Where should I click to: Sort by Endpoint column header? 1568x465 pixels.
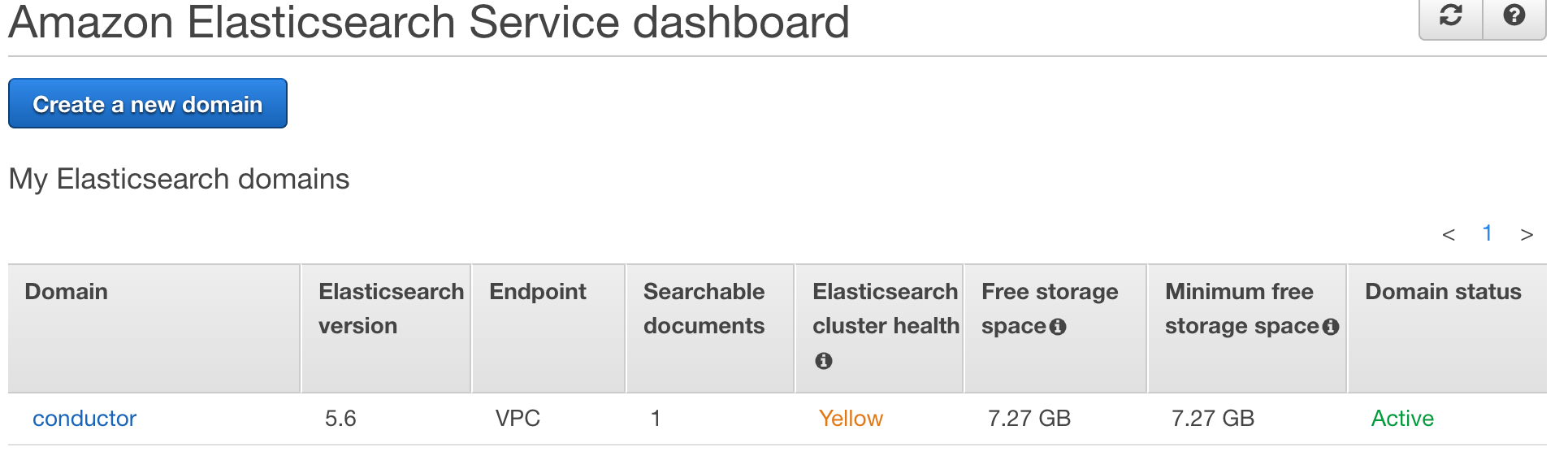click(x=538, y=292)
